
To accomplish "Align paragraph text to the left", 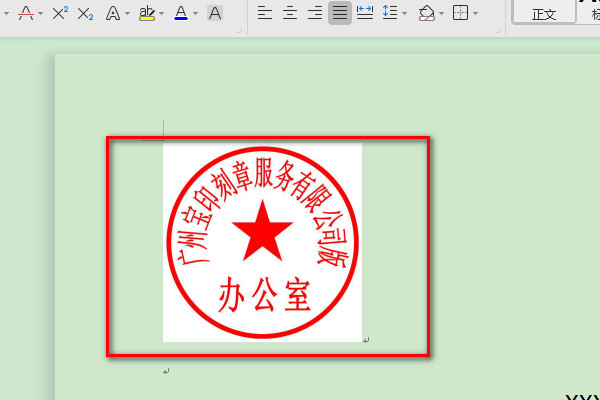I will click(x=264, y=13).
